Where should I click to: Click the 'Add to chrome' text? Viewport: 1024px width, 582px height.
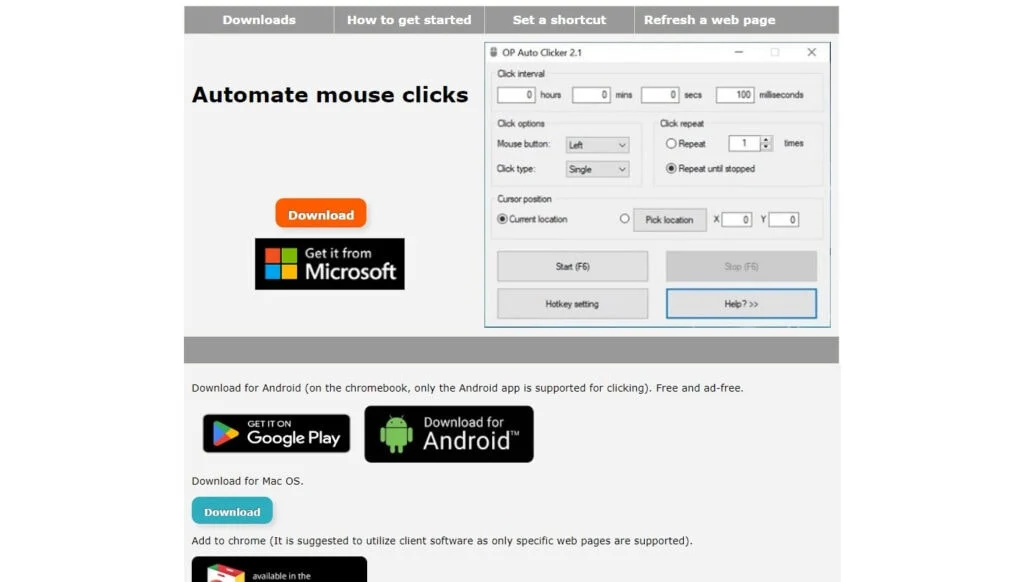229,541
